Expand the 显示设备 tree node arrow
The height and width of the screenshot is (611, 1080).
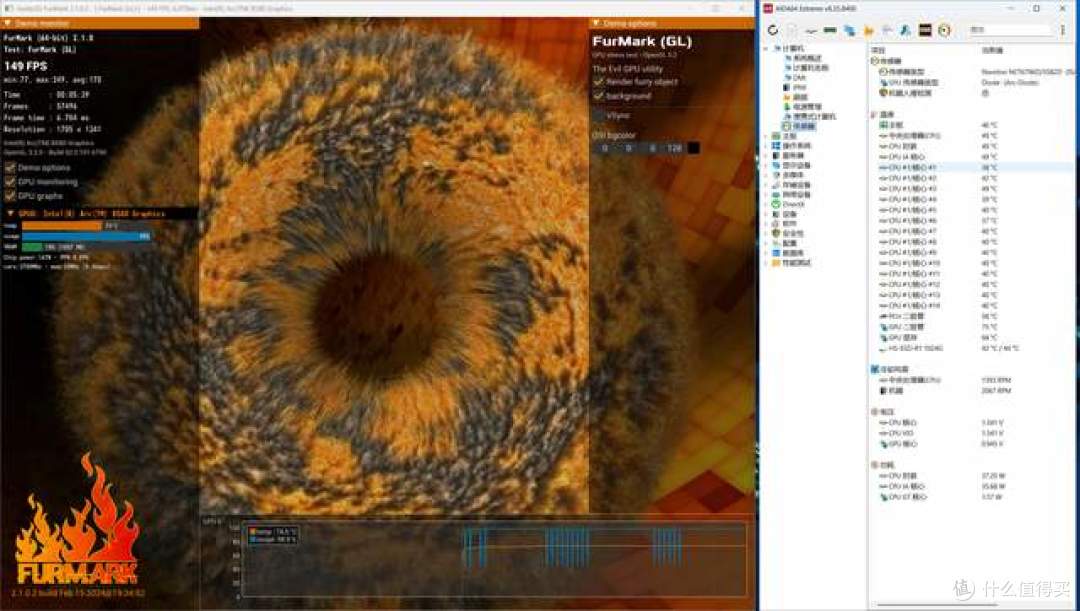click(766, 165)
